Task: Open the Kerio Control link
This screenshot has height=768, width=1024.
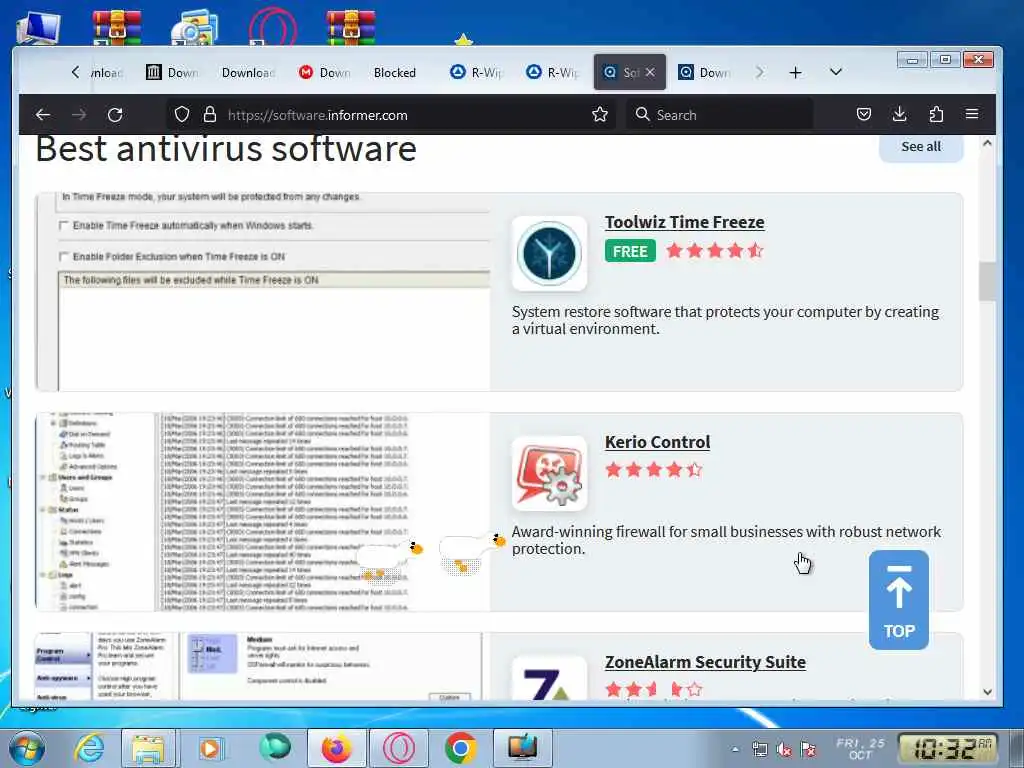Action: [657, 442]
